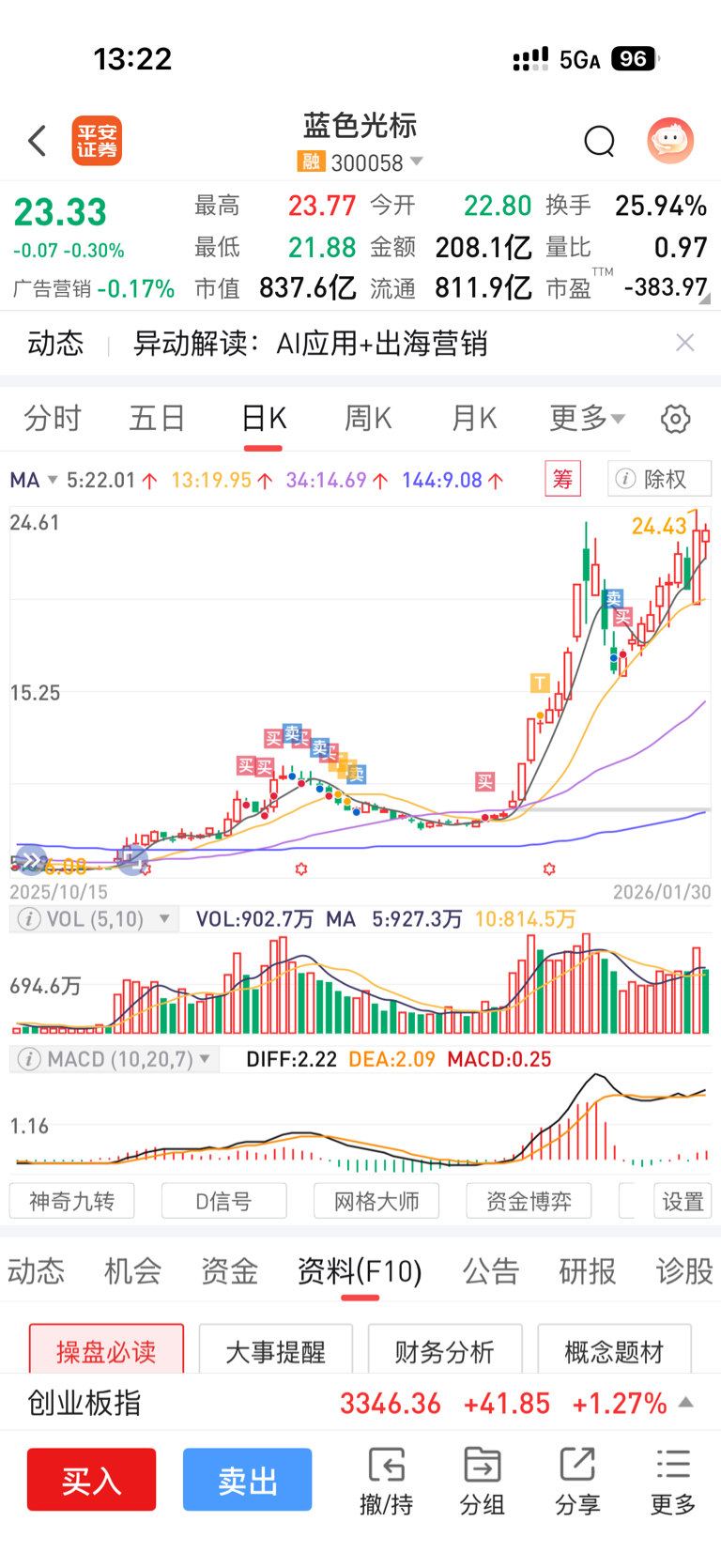Screen dimensions: 721x1568
Task: Tap the 换手 25.94% value
Action: pyautogui.click(x=661, y=206)
